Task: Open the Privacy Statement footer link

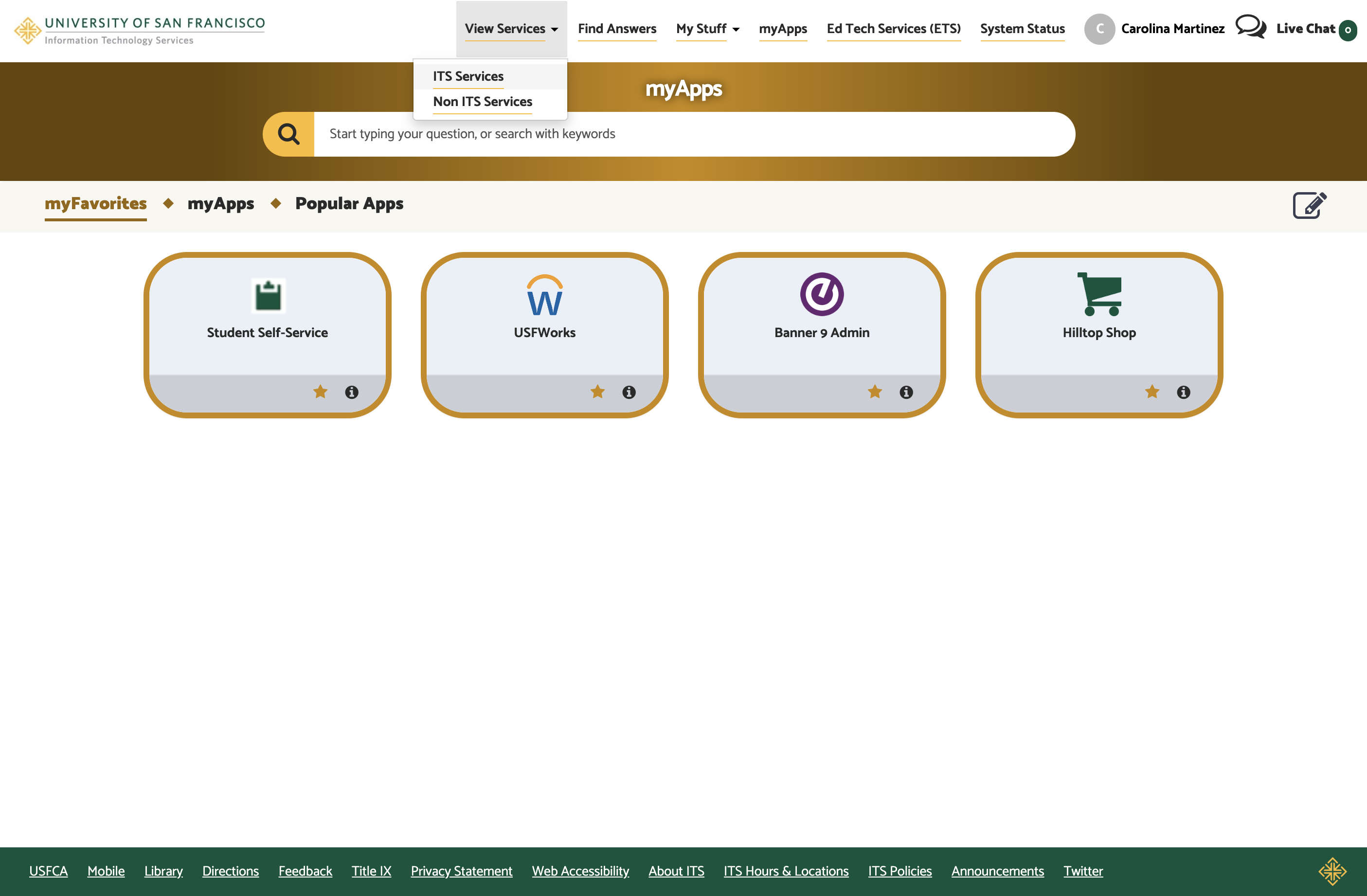Action: coord(461,871)
